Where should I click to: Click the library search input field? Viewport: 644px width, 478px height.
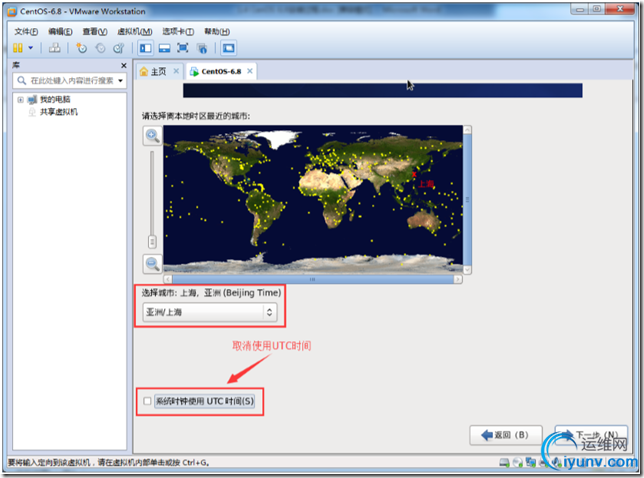pyautogui.click(x=71, y=80)
